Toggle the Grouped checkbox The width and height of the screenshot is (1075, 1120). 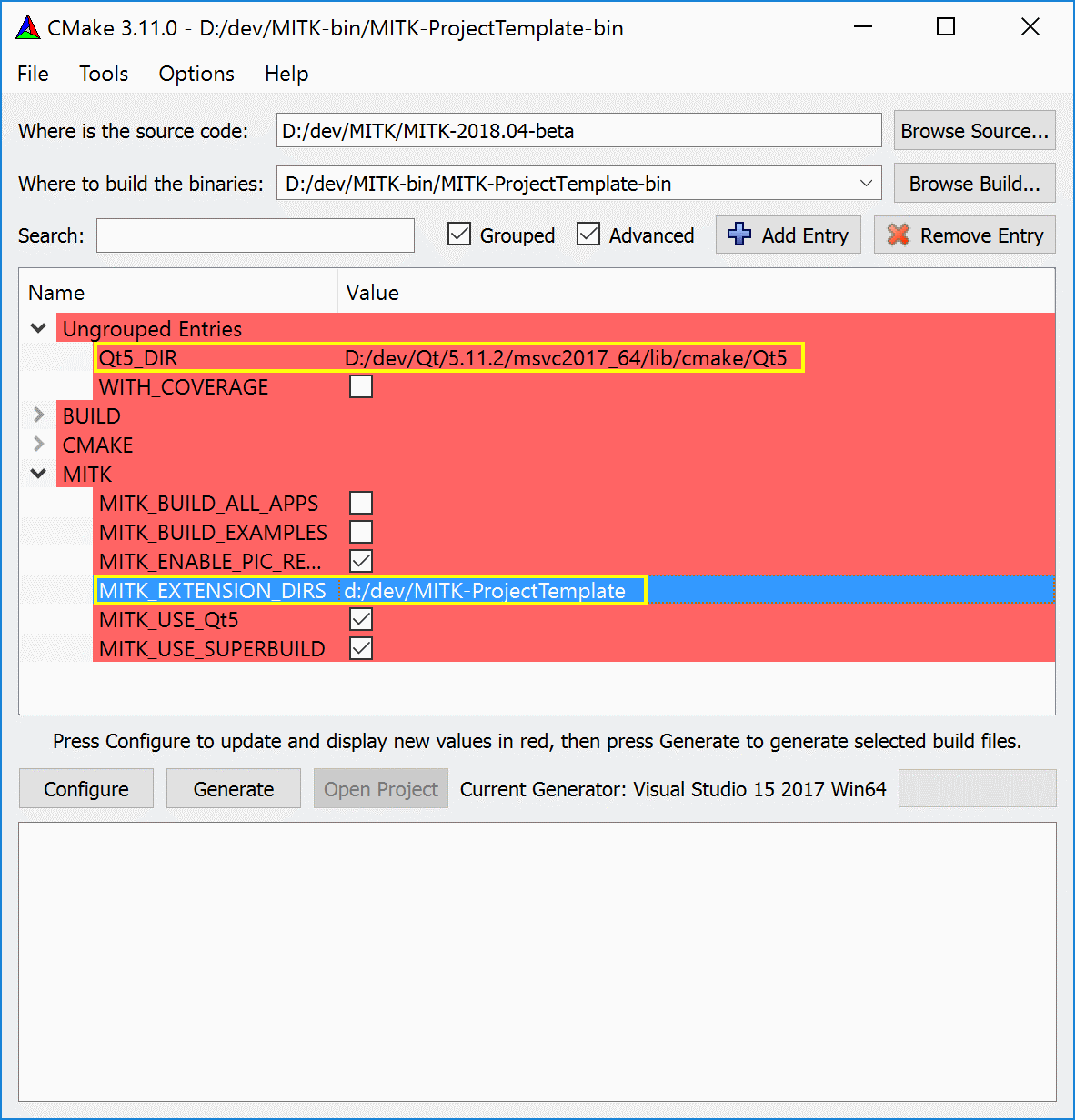[x=459, y=235]
